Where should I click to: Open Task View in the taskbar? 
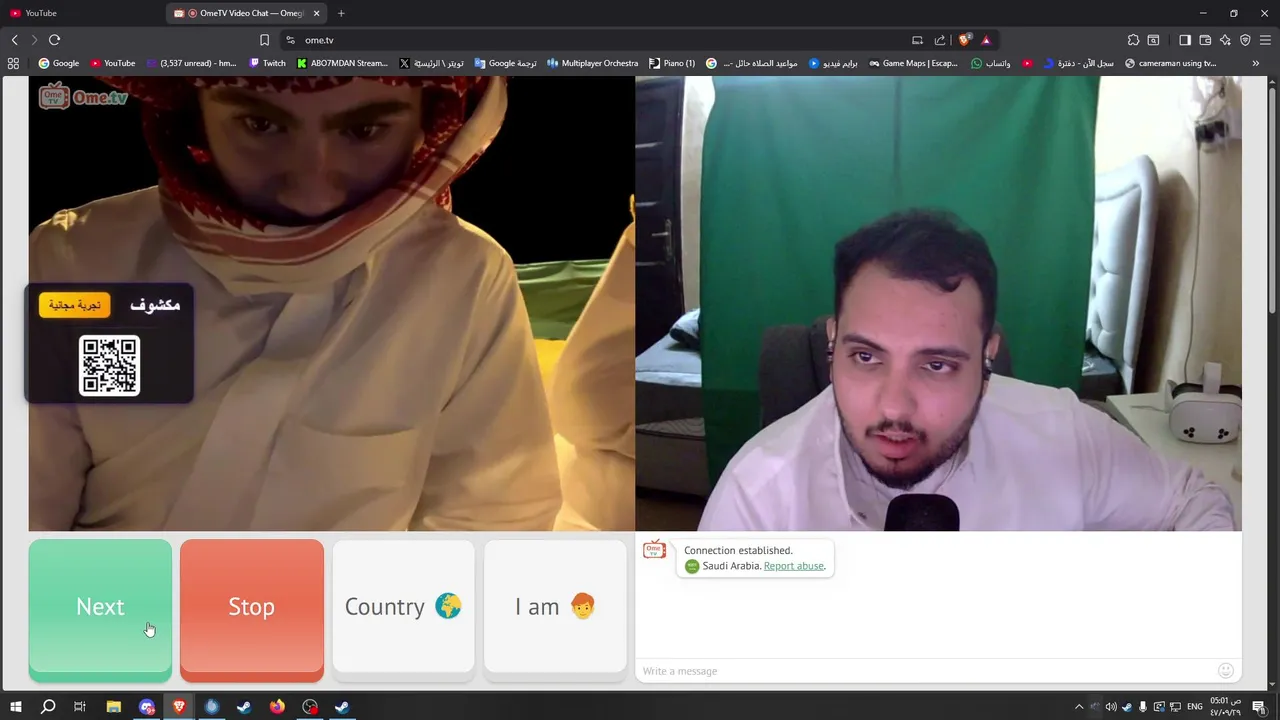pyautogui.click(x=80, y=707)
